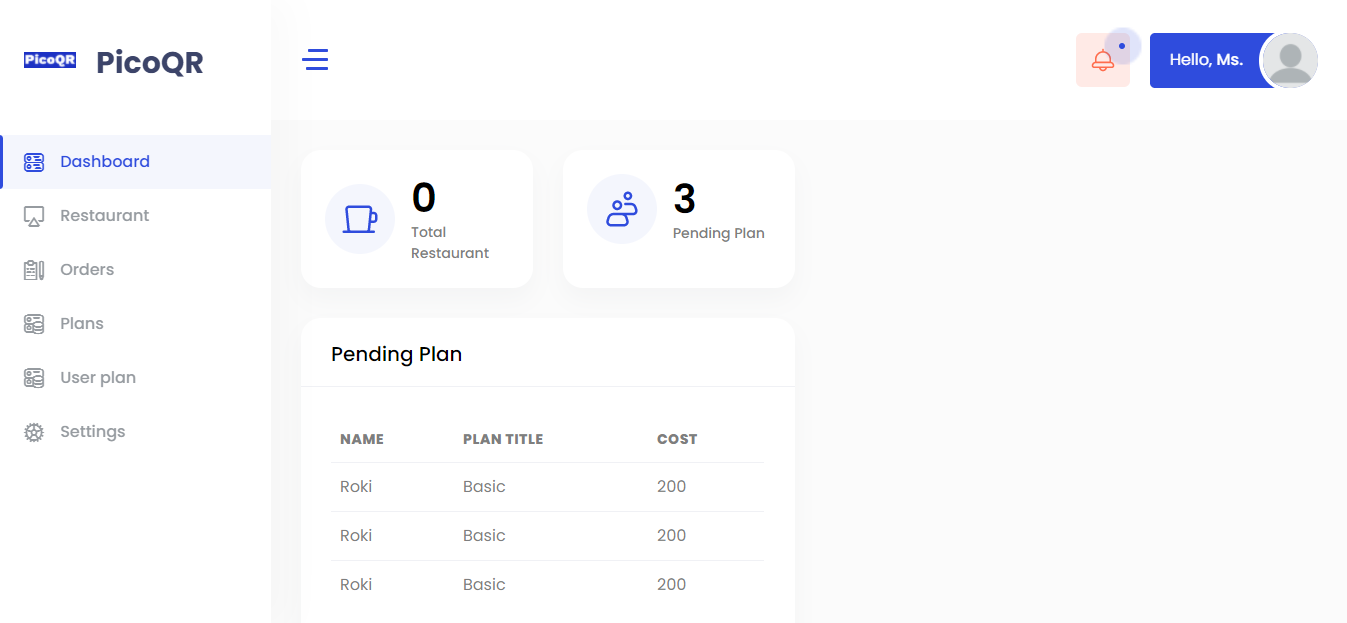1347x623 pixels.
Task: Click the Plans sidebar icon
Action: click(x=34, y=324)
